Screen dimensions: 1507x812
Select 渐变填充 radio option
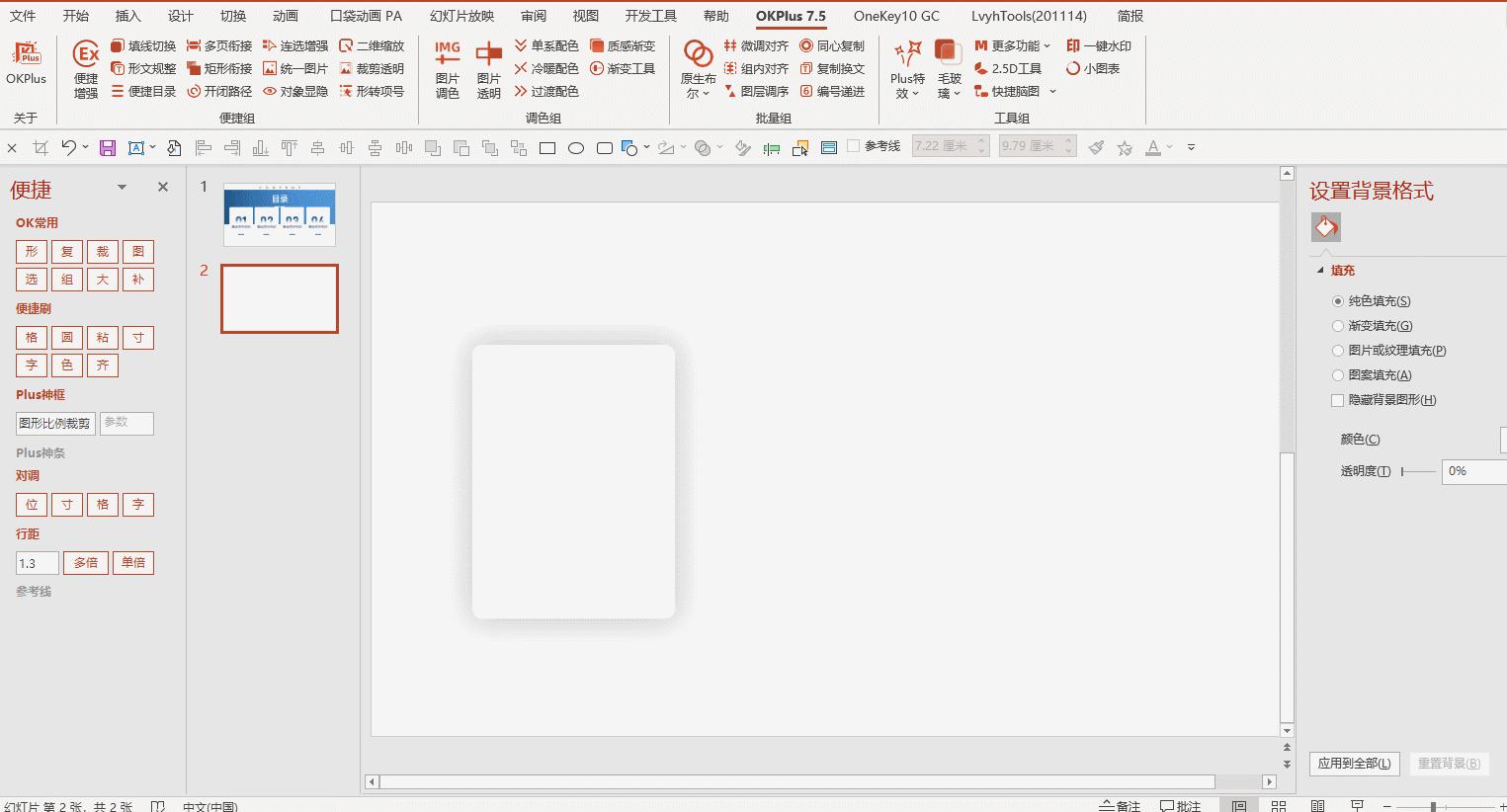pos(1338,326)
